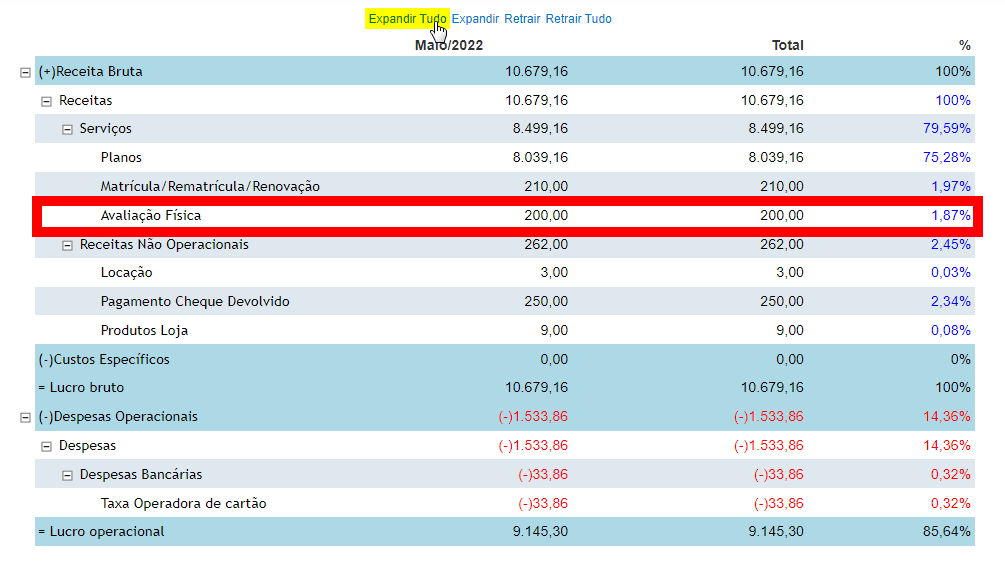
Task: Collapse the Serviços node
Action: pyautogui.click(x=67, y=129)
